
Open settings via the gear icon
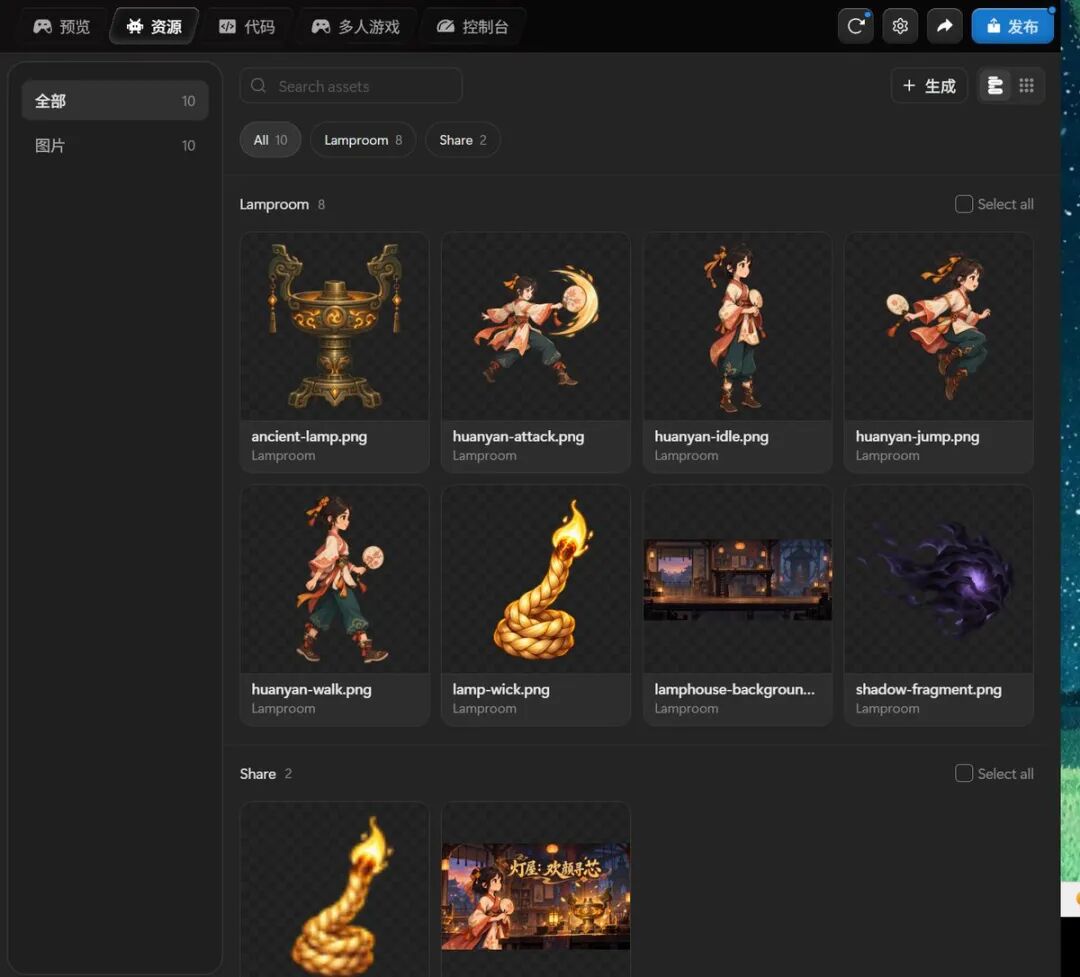900,26
